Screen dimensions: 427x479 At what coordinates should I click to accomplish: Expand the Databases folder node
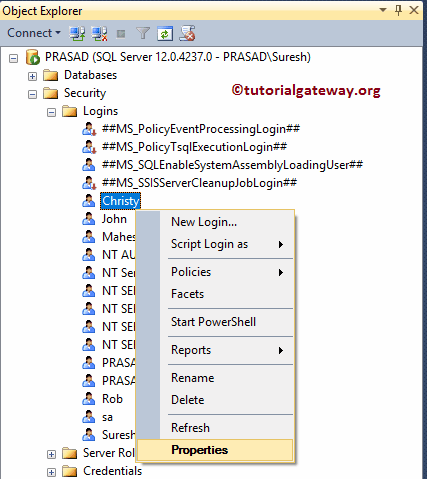pos(32,77)
